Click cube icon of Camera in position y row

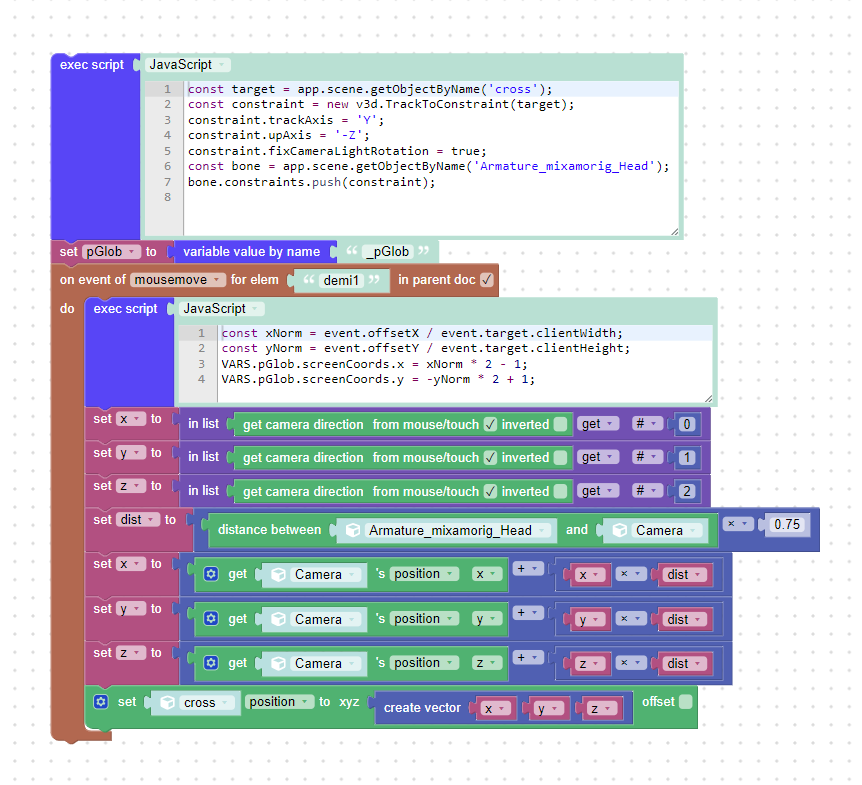(x=279, y=619)
